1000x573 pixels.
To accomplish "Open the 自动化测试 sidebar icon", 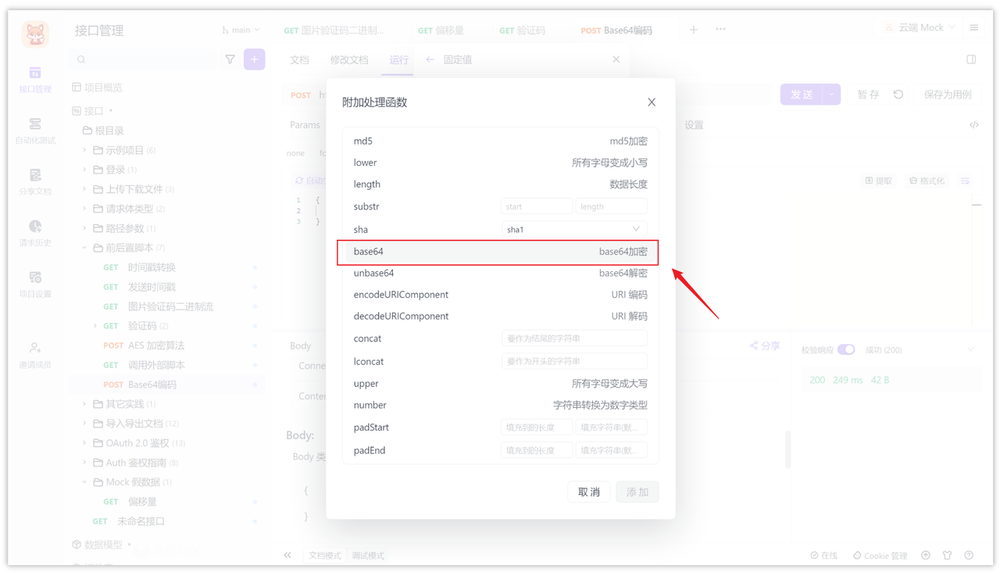I will pos(35,130).
